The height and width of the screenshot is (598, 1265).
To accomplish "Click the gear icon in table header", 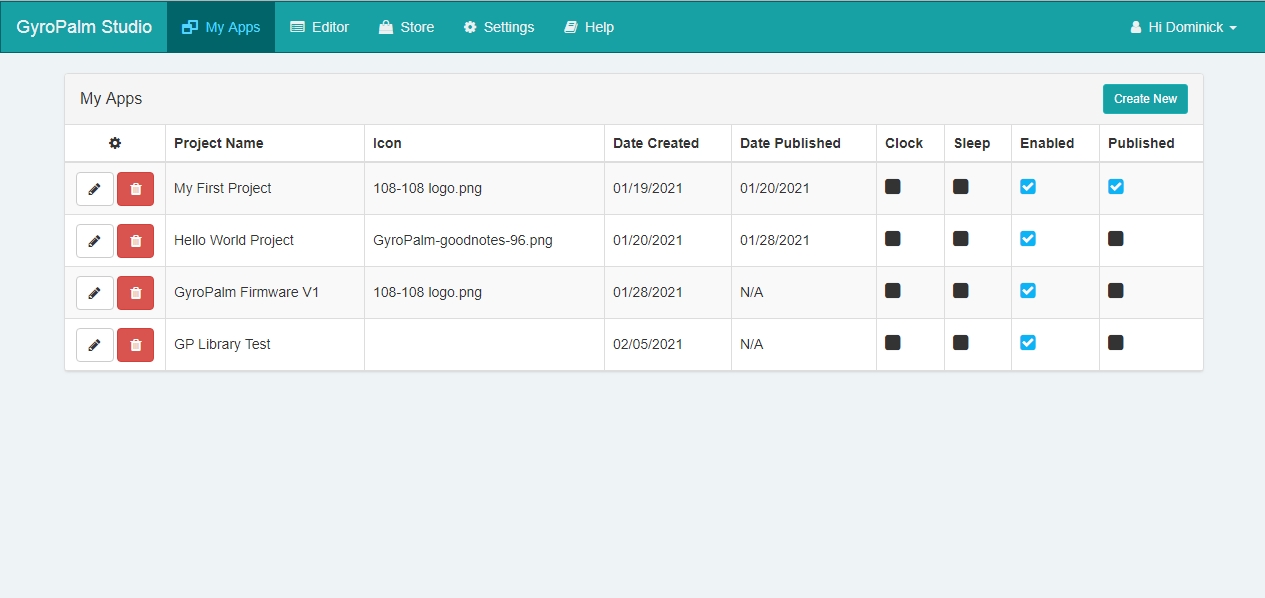I will [x=115, y=143].
